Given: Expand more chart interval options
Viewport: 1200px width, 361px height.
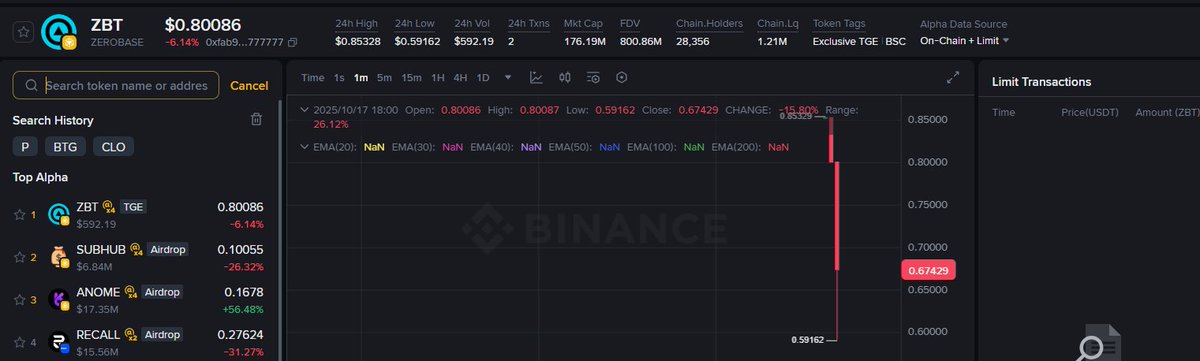Looking at the screenshot, I should pyautogui.click(x=508, y=77).
